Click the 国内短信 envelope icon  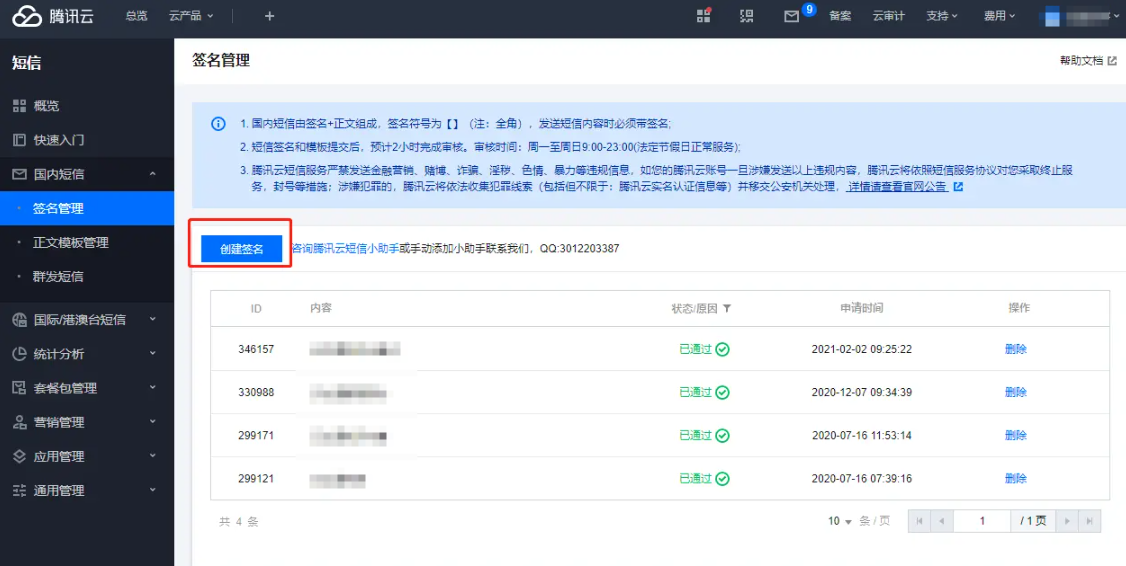20,174
